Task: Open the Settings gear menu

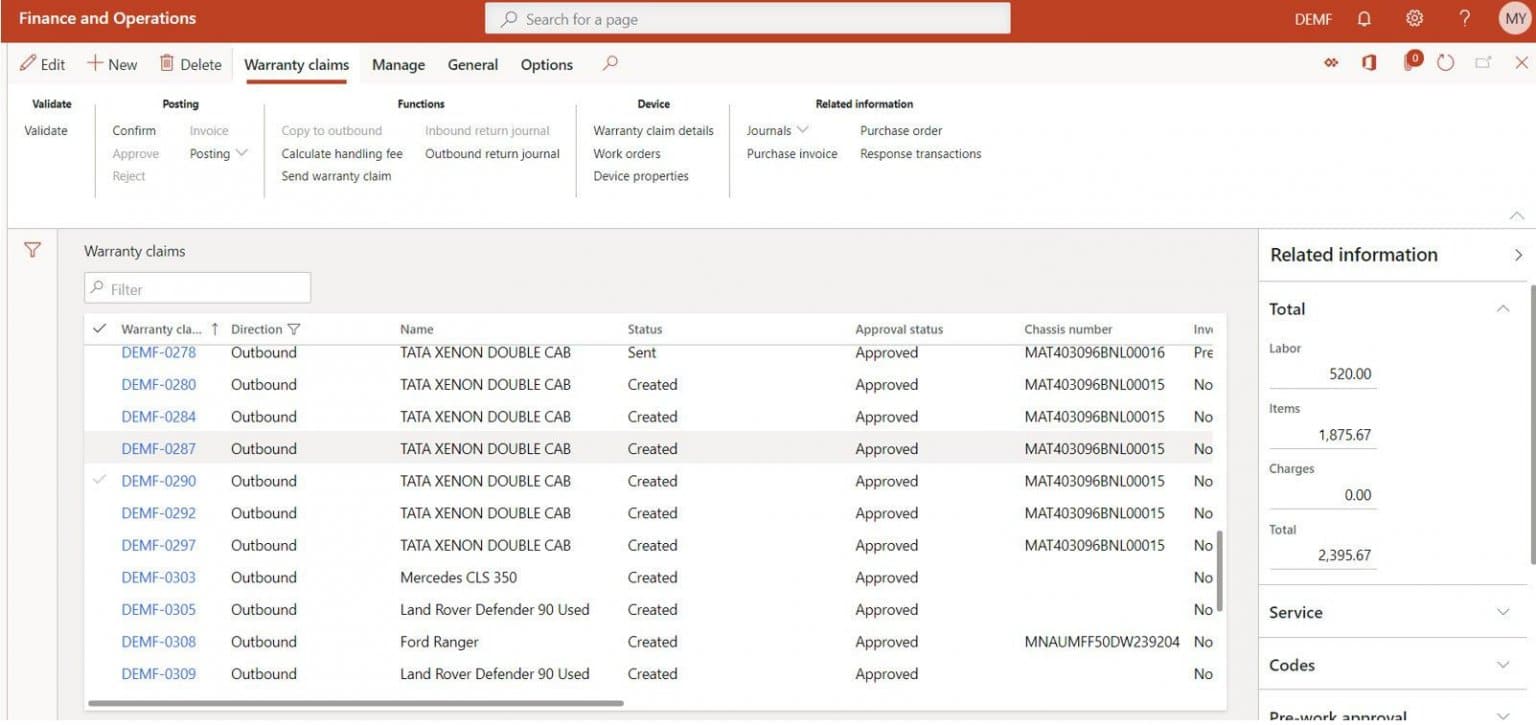Action: pos(1413,18)
